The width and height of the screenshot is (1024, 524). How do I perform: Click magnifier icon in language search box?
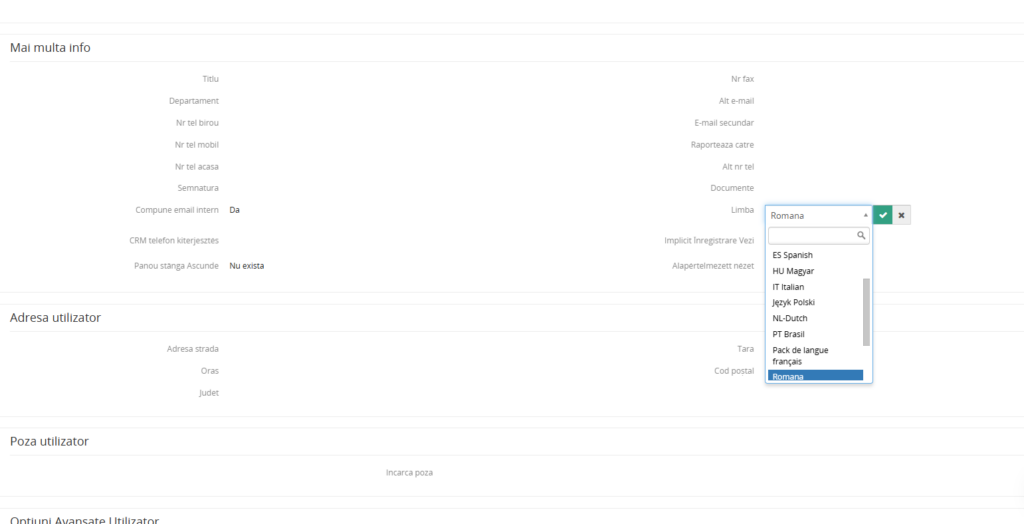861,235
